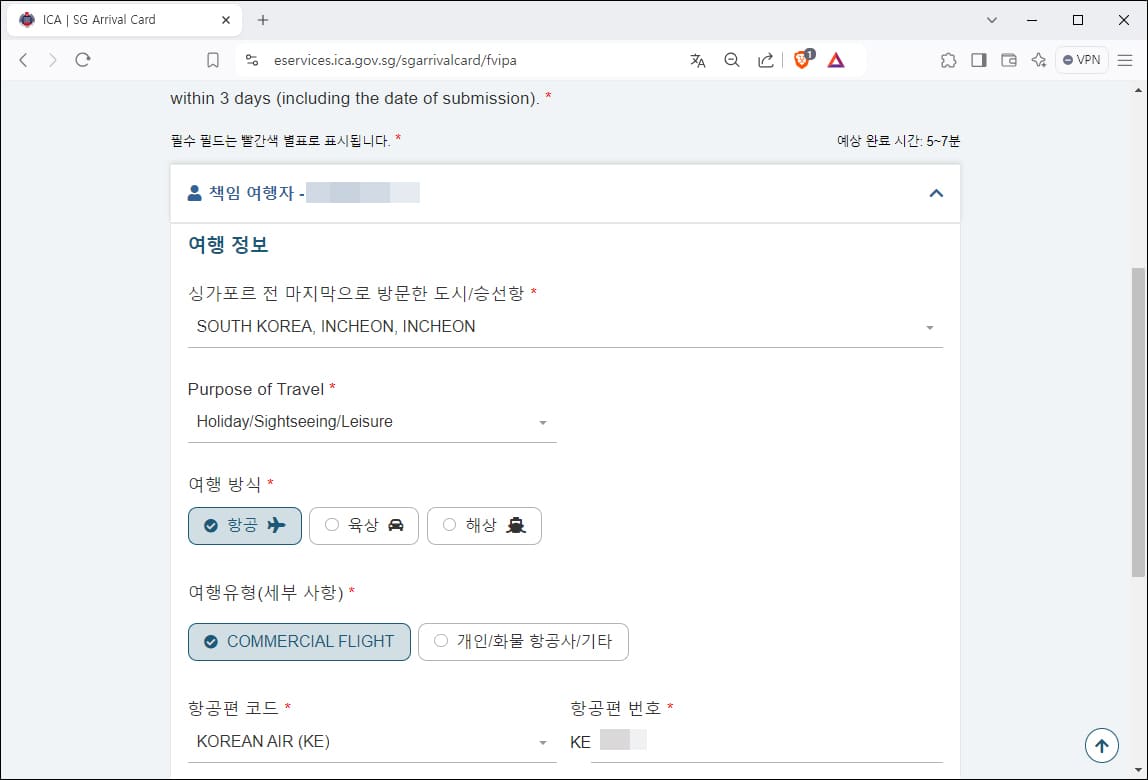Click the zoom magnifier icon in address bar

731,60
